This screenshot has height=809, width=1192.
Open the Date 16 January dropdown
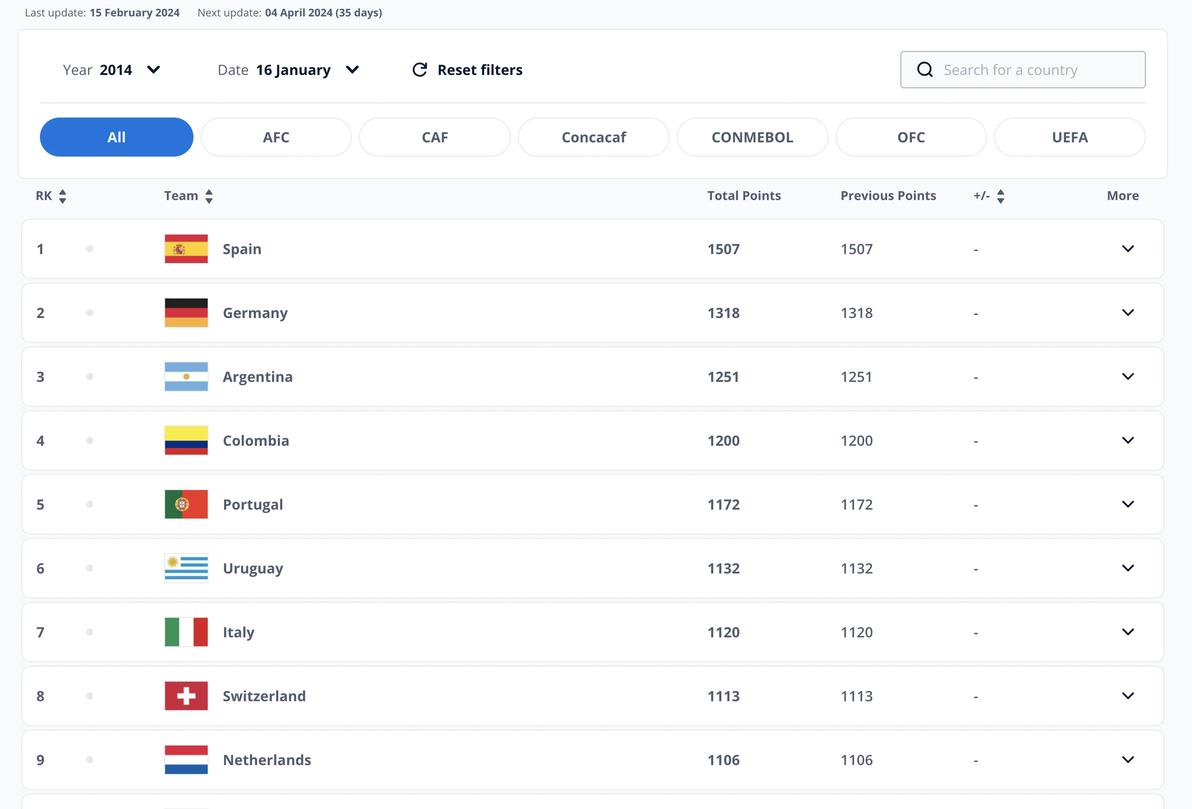pyautogui.click(x=288, y=70)
